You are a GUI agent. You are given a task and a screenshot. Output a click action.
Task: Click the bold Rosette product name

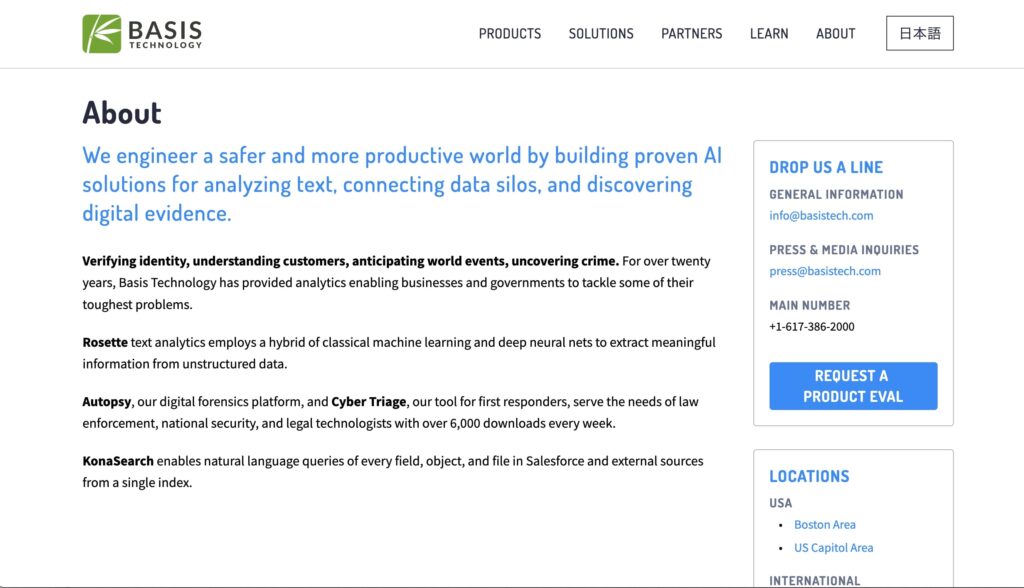click(105, 342)
